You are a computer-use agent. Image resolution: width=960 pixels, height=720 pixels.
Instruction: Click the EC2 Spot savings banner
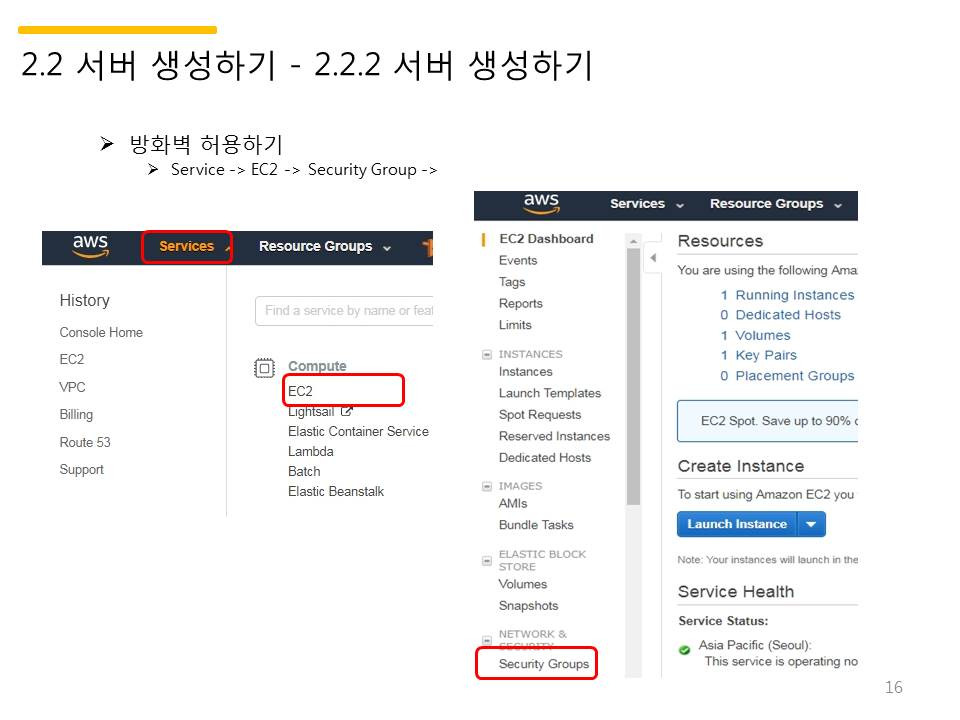point(768,421)
